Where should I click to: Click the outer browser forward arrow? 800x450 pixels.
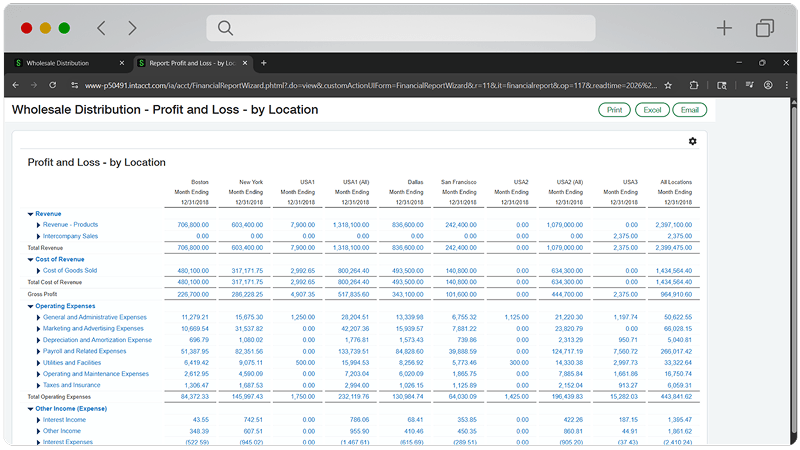132,28
